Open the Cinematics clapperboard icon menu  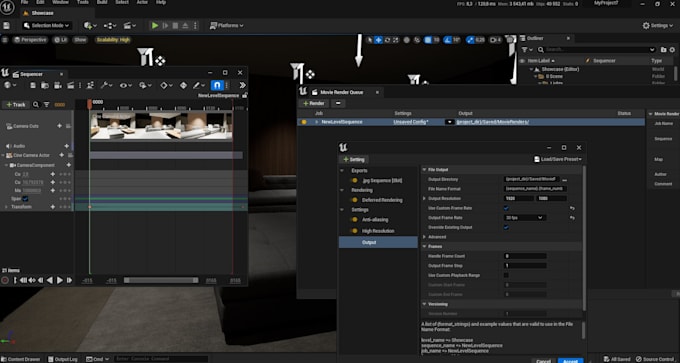pos(130,26)
